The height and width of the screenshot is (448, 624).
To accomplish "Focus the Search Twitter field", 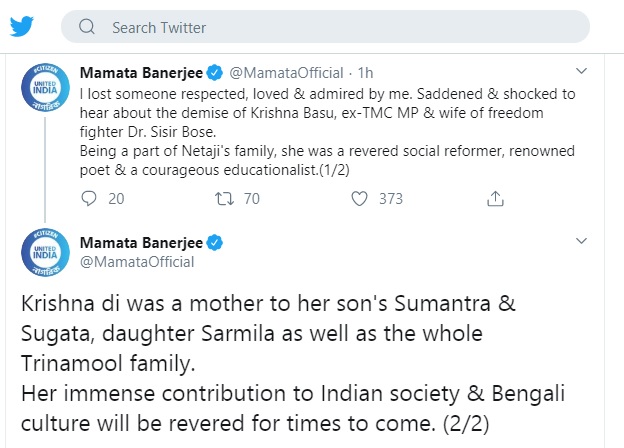I will tap(325, 27).
